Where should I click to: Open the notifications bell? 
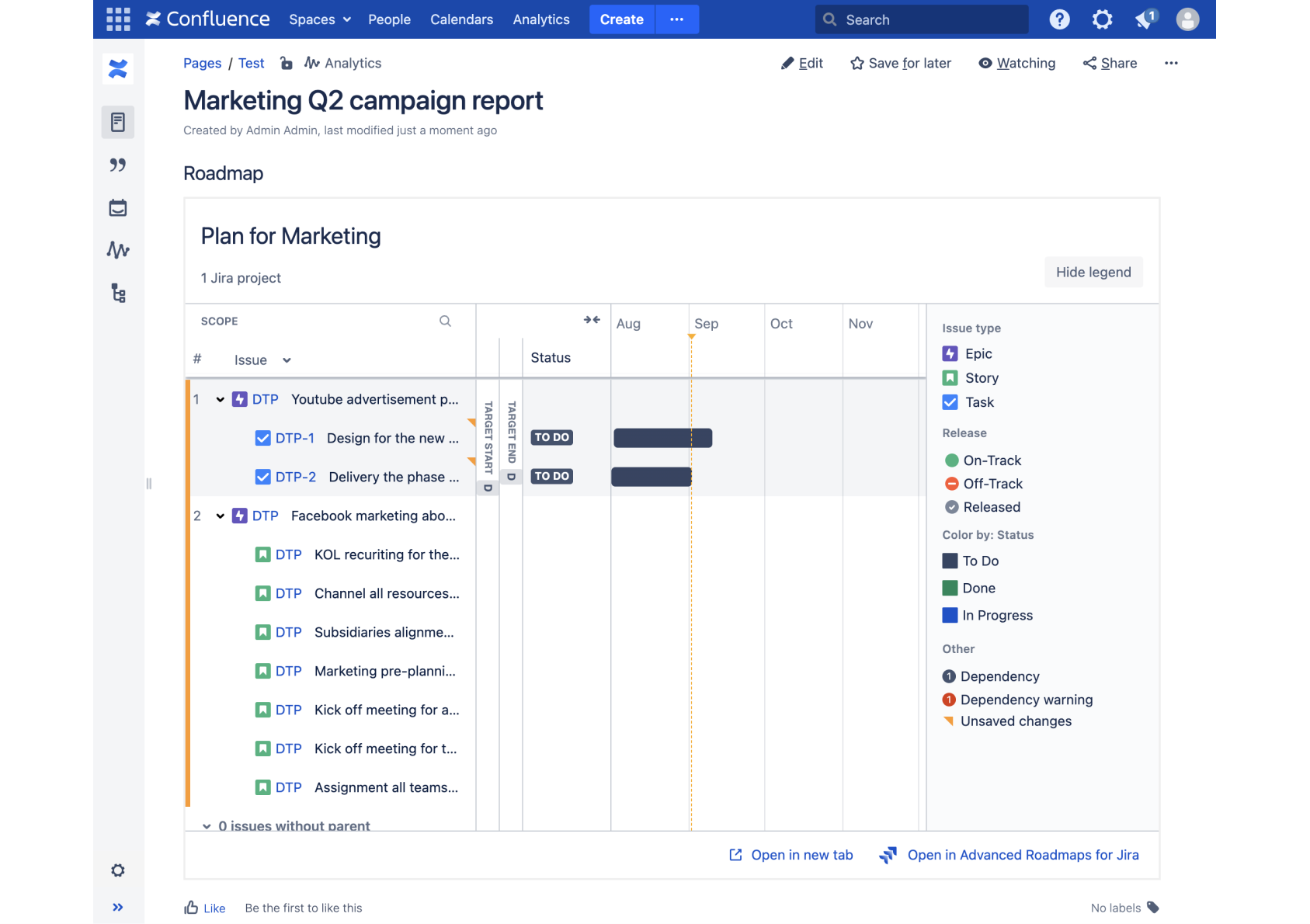point(1145,19)
